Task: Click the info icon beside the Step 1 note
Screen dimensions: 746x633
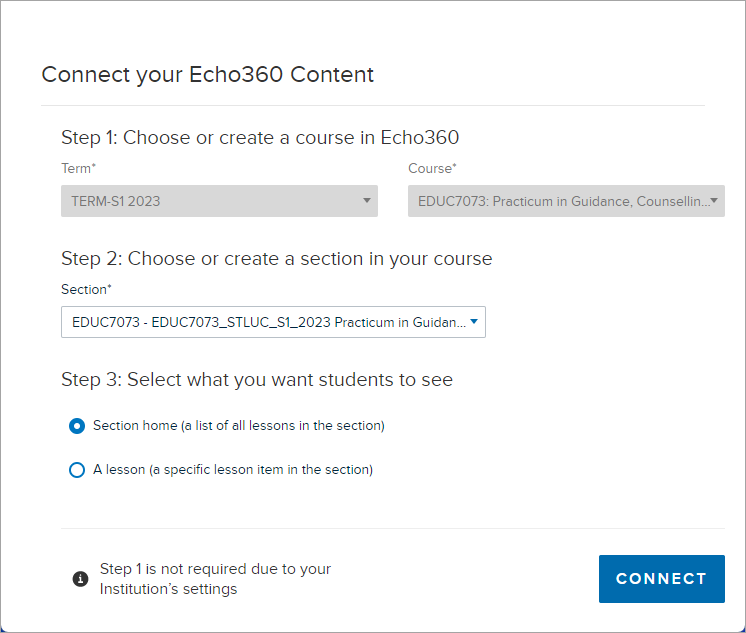Action: (80, 579)
